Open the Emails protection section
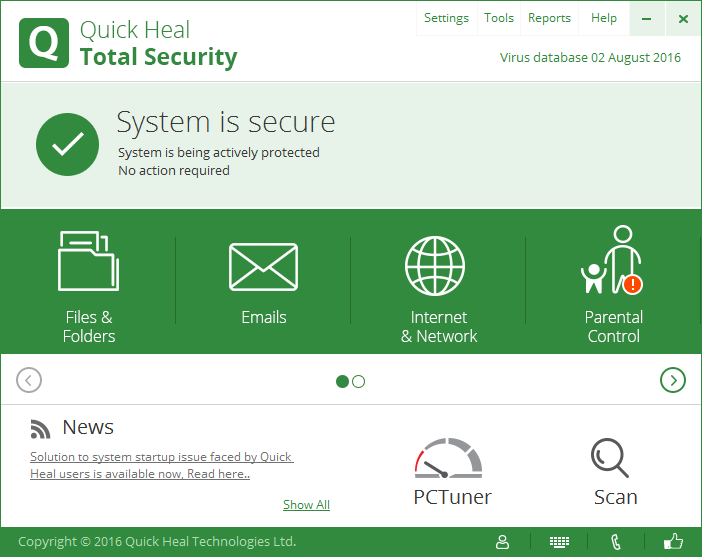 (x=263, y=285)
